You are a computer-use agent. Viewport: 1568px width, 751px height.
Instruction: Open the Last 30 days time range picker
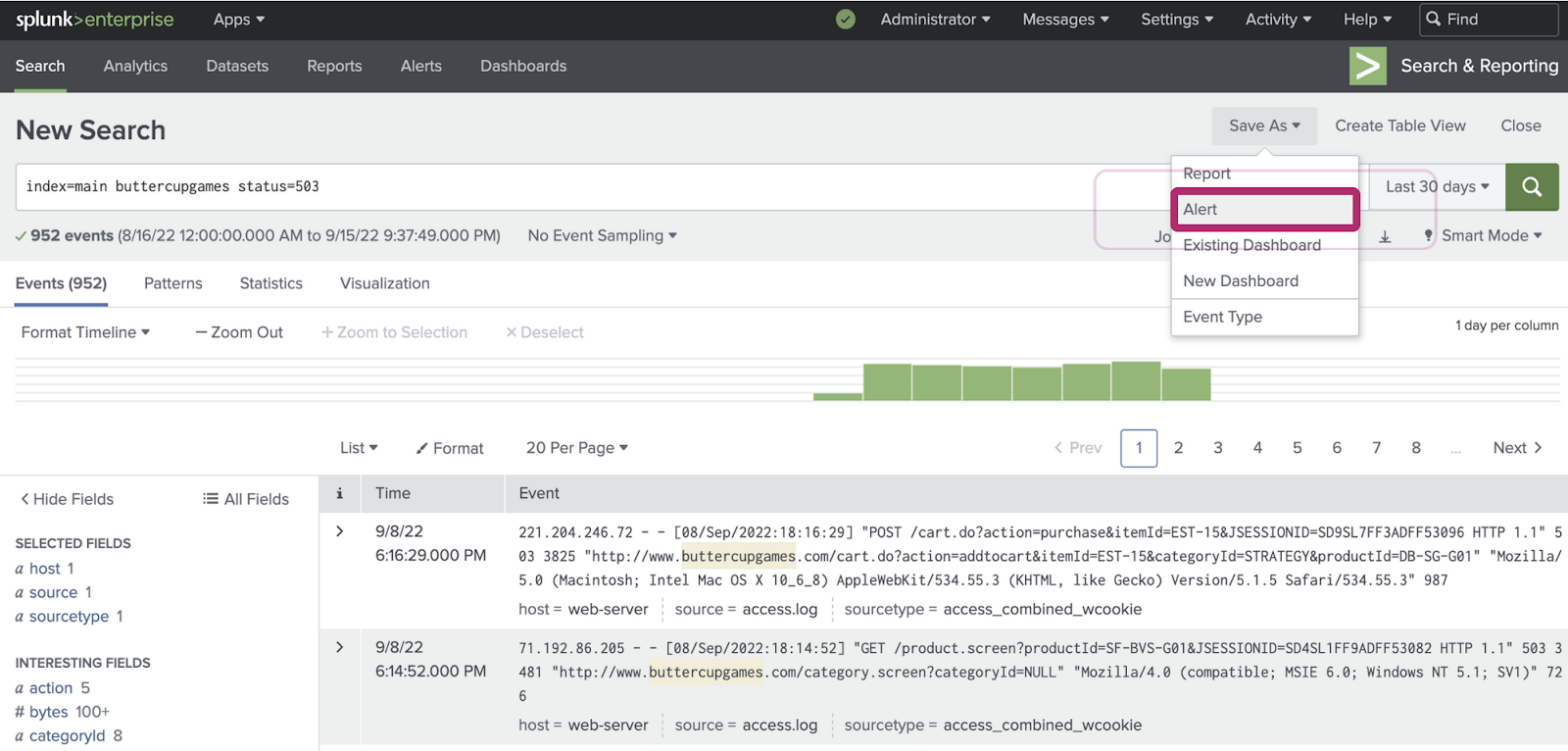1436,186
